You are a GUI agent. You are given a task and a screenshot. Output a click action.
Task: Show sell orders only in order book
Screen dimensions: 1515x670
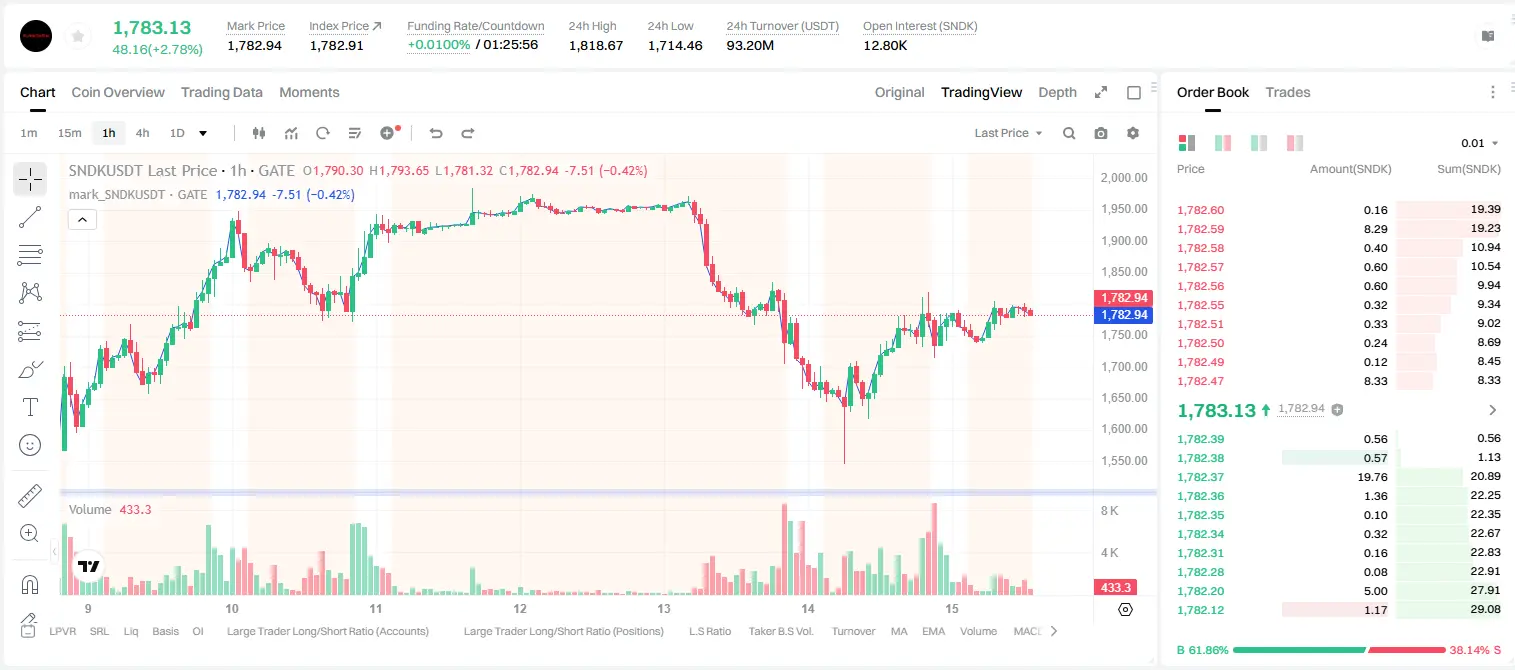(x=1295, y=143)
